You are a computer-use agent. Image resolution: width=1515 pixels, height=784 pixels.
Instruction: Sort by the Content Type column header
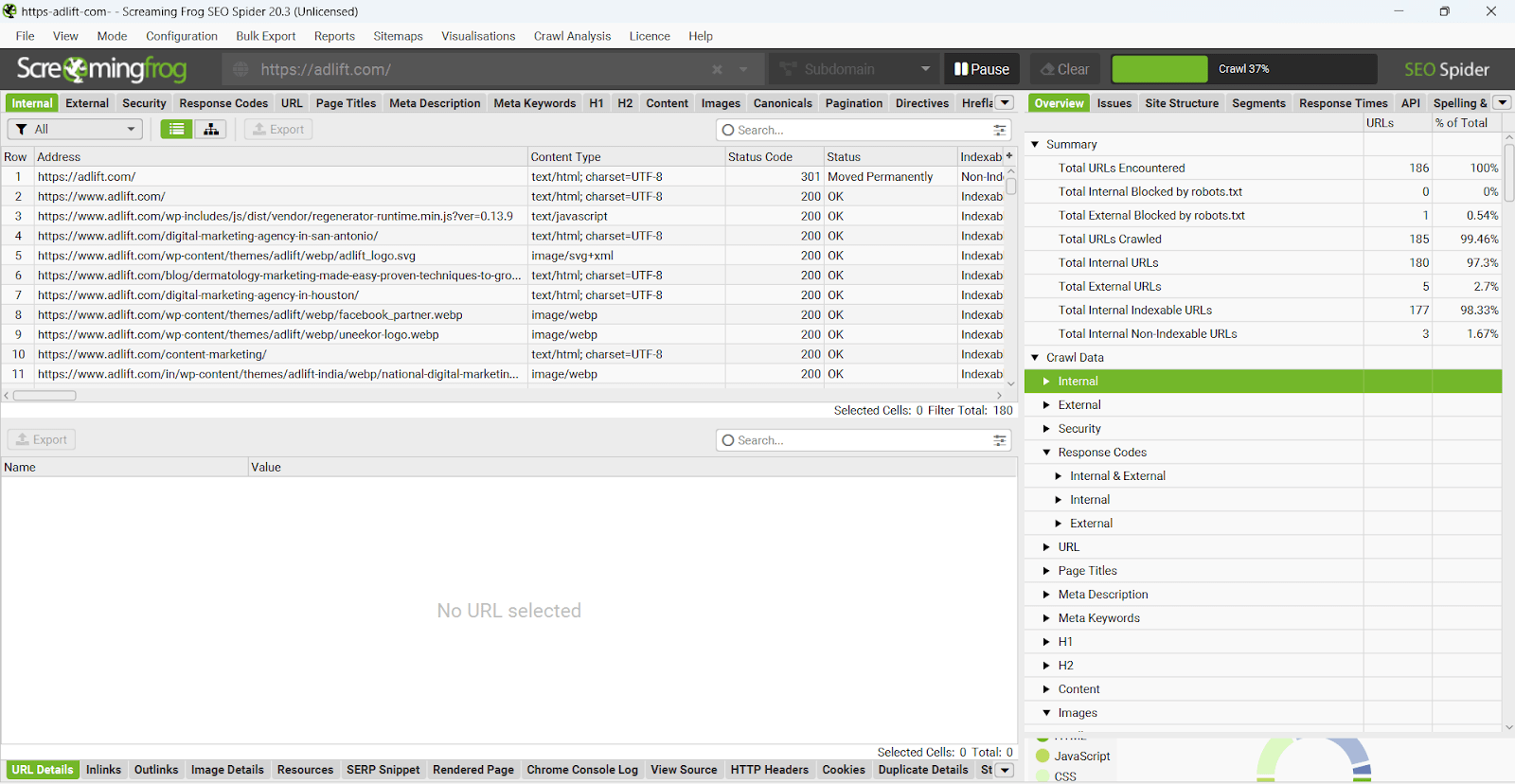tap(626, 156)
